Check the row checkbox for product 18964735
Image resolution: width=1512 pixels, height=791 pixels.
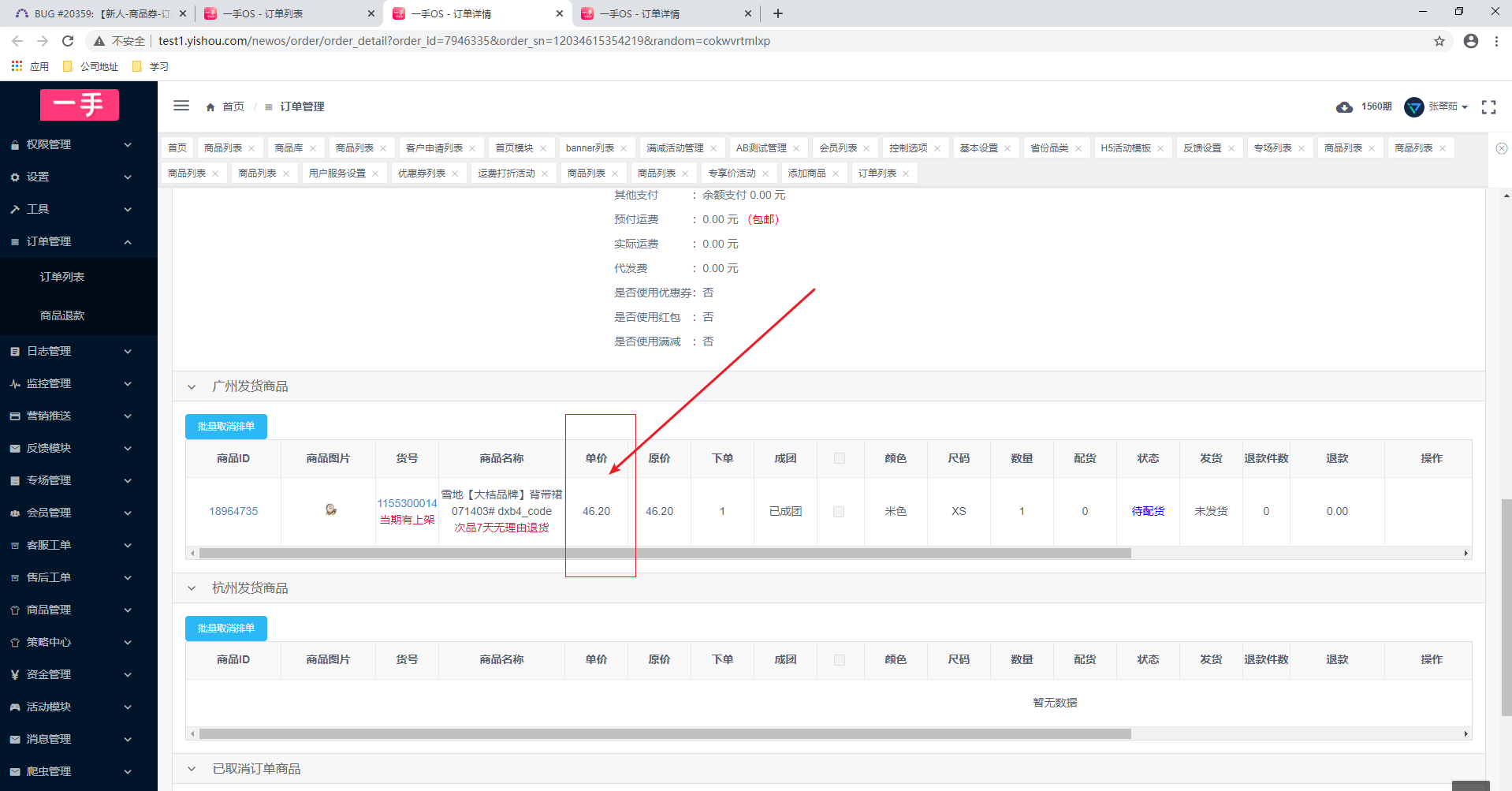click(839, 512)
